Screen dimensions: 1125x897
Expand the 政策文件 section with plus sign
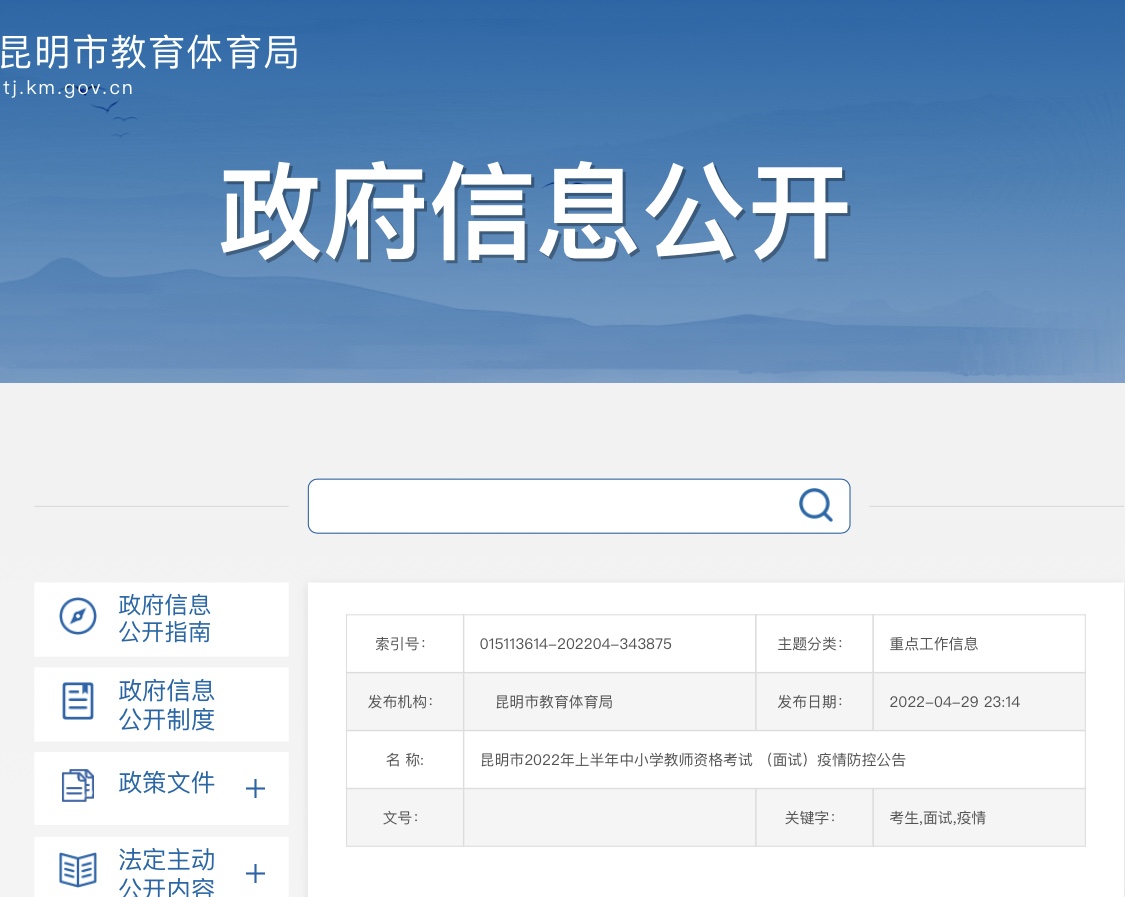[x=255, y=788]
